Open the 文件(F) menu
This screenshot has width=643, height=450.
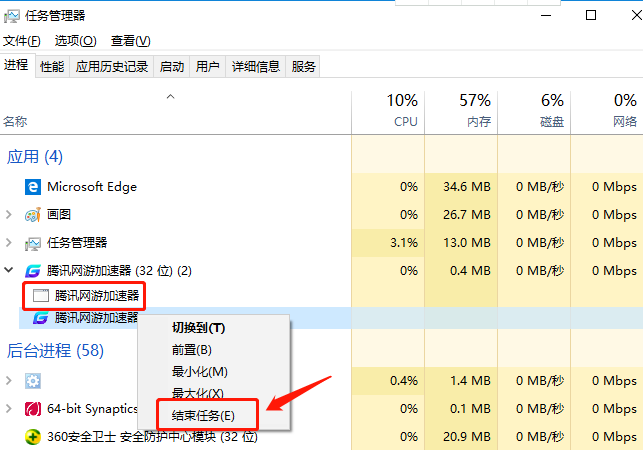pyautogui.click(x=22, y=41)
